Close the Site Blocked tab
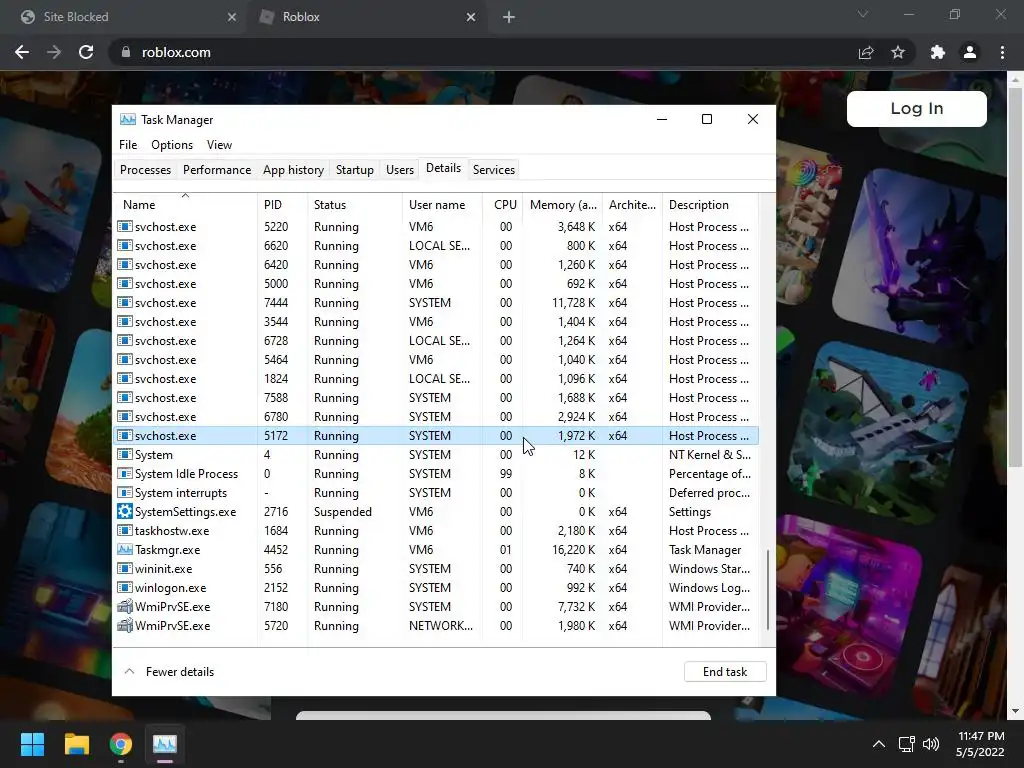1024x768 pixels. tap(231, 17)
